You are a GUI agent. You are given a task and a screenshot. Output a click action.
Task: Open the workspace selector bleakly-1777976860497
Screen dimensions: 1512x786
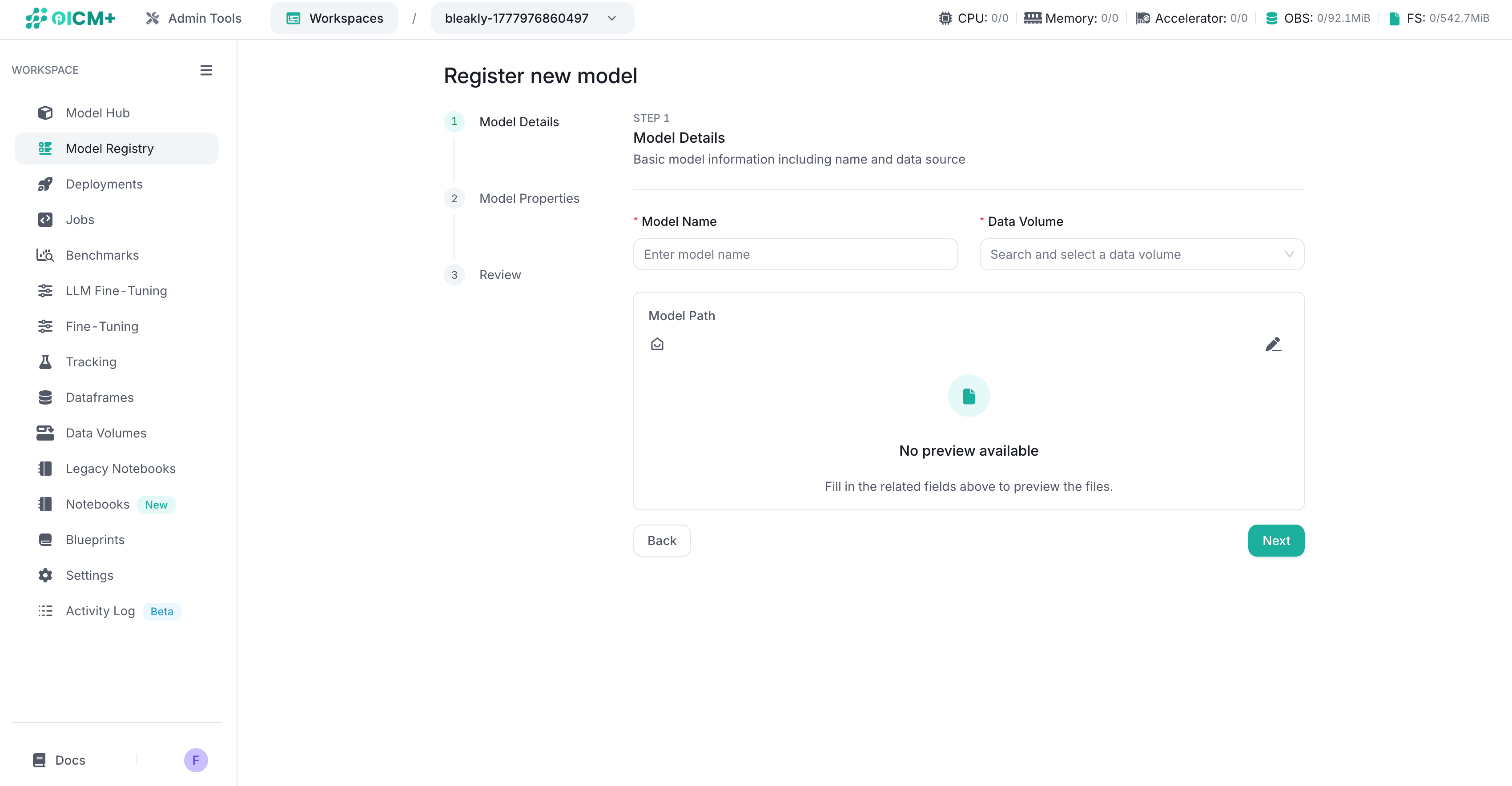click(x=532, y=18)
